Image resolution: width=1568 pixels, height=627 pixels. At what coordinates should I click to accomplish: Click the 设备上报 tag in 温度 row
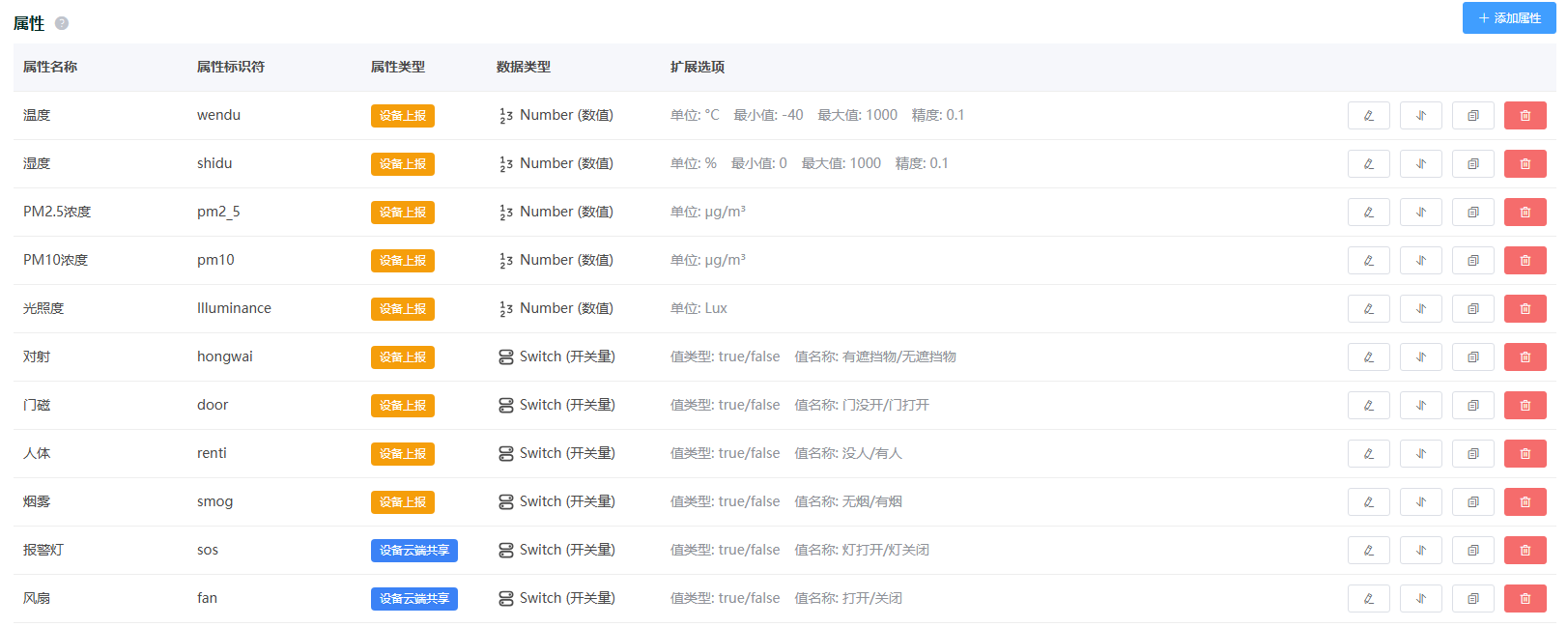[x=402, y=116]
